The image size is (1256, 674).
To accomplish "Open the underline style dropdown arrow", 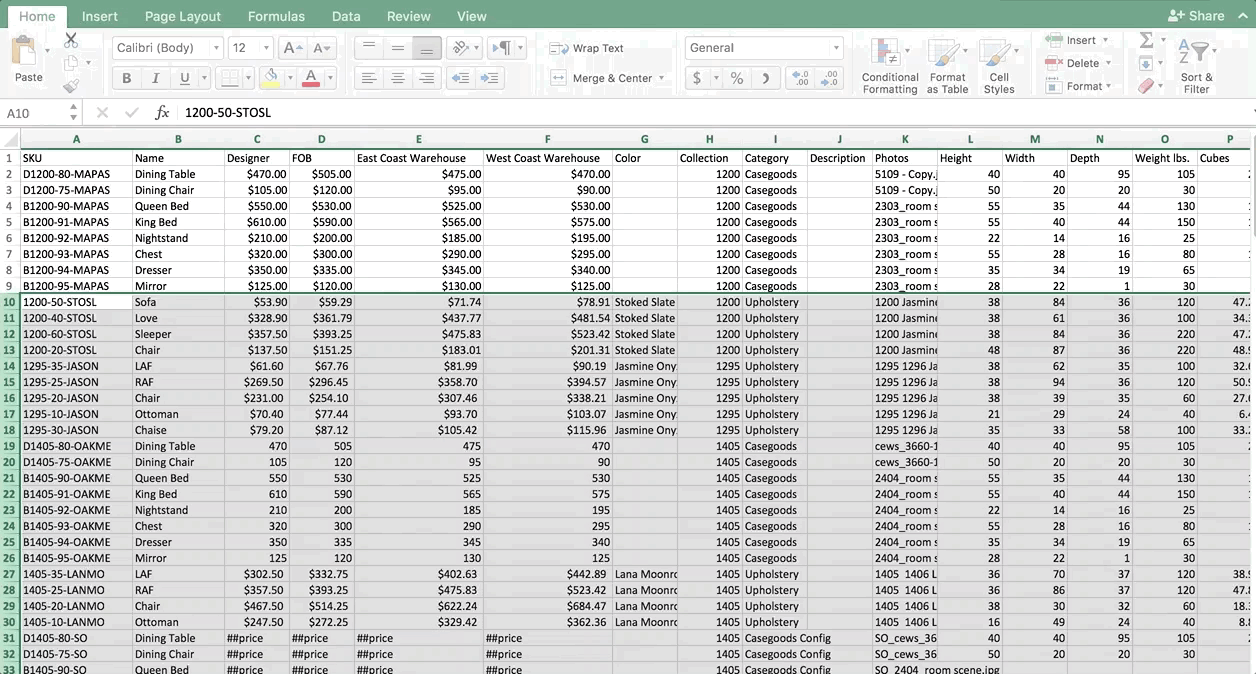I will [x=204, y=78].
